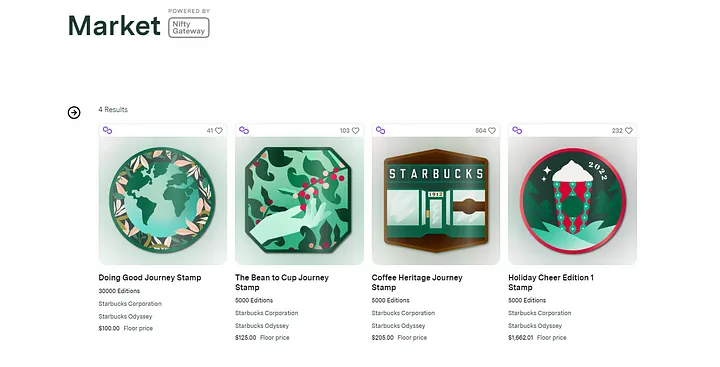Screen dimensions: 720x367
Task: Open the Bean to Cup stamp artwork
Action: 299,200
